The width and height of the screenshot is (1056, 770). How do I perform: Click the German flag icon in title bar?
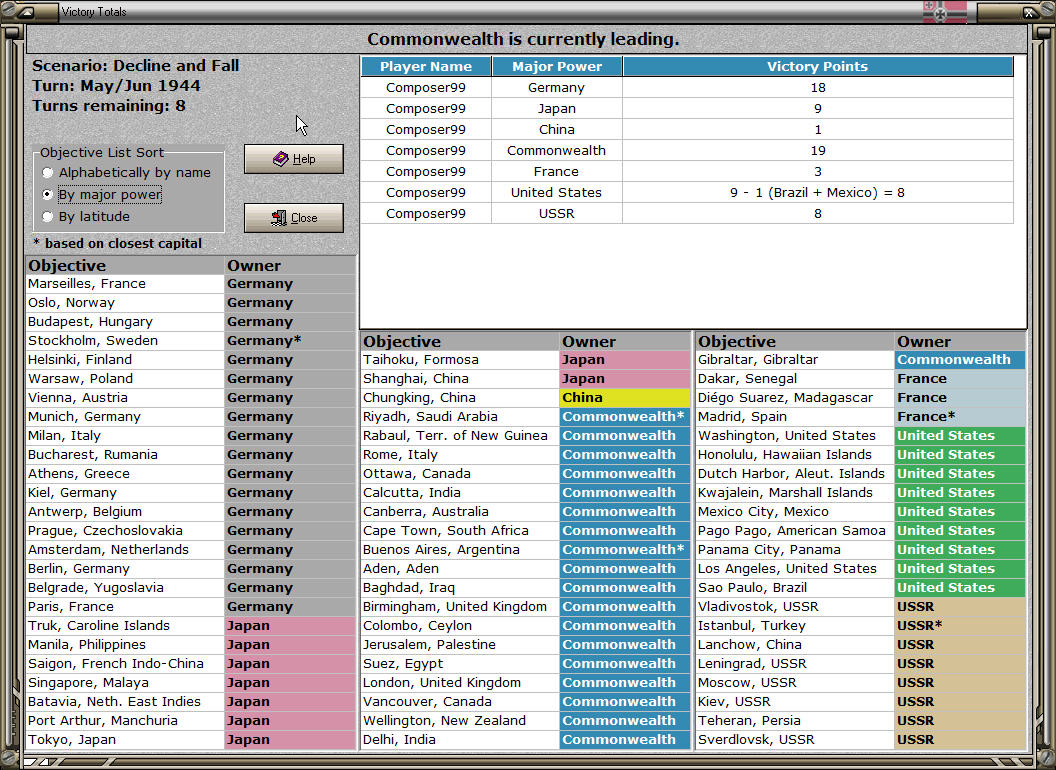click(x=944, y=11)
